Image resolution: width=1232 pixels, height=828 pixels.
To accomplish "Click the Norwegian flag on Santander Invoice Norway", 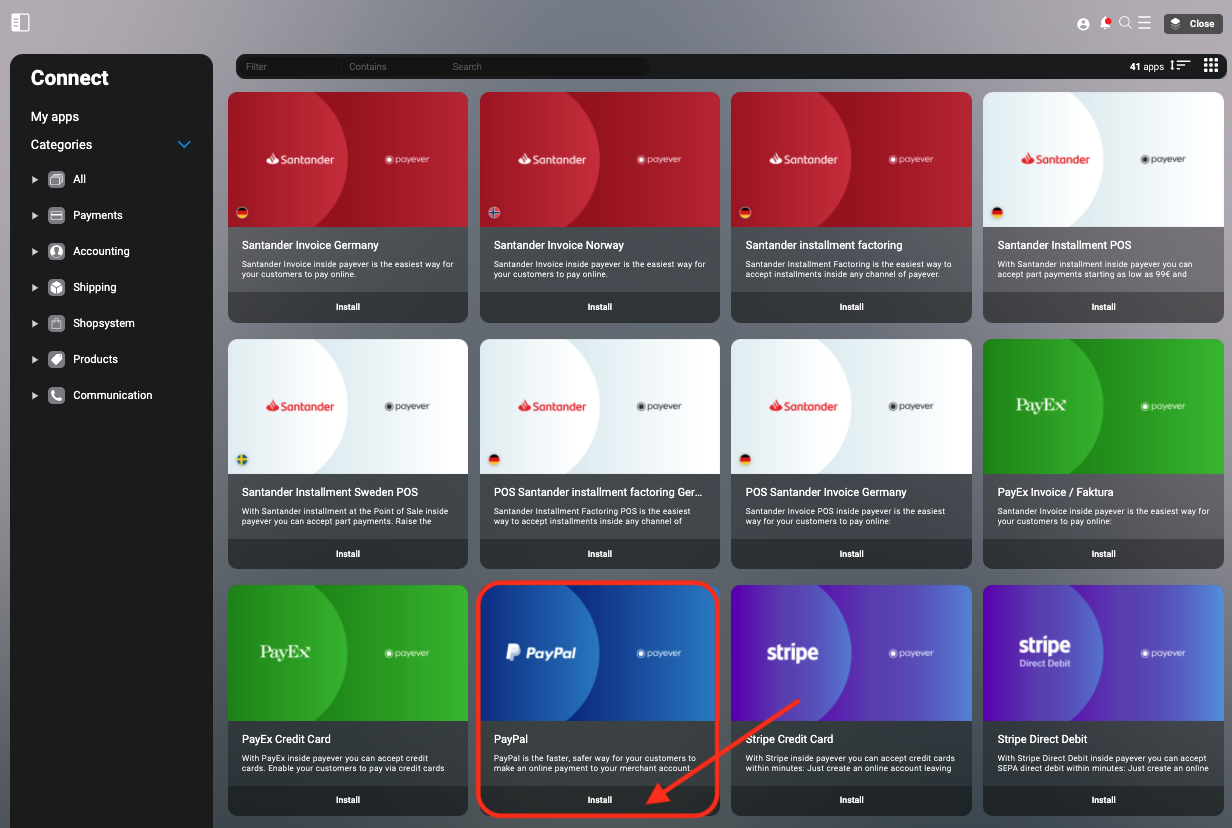I will [494, 212].
